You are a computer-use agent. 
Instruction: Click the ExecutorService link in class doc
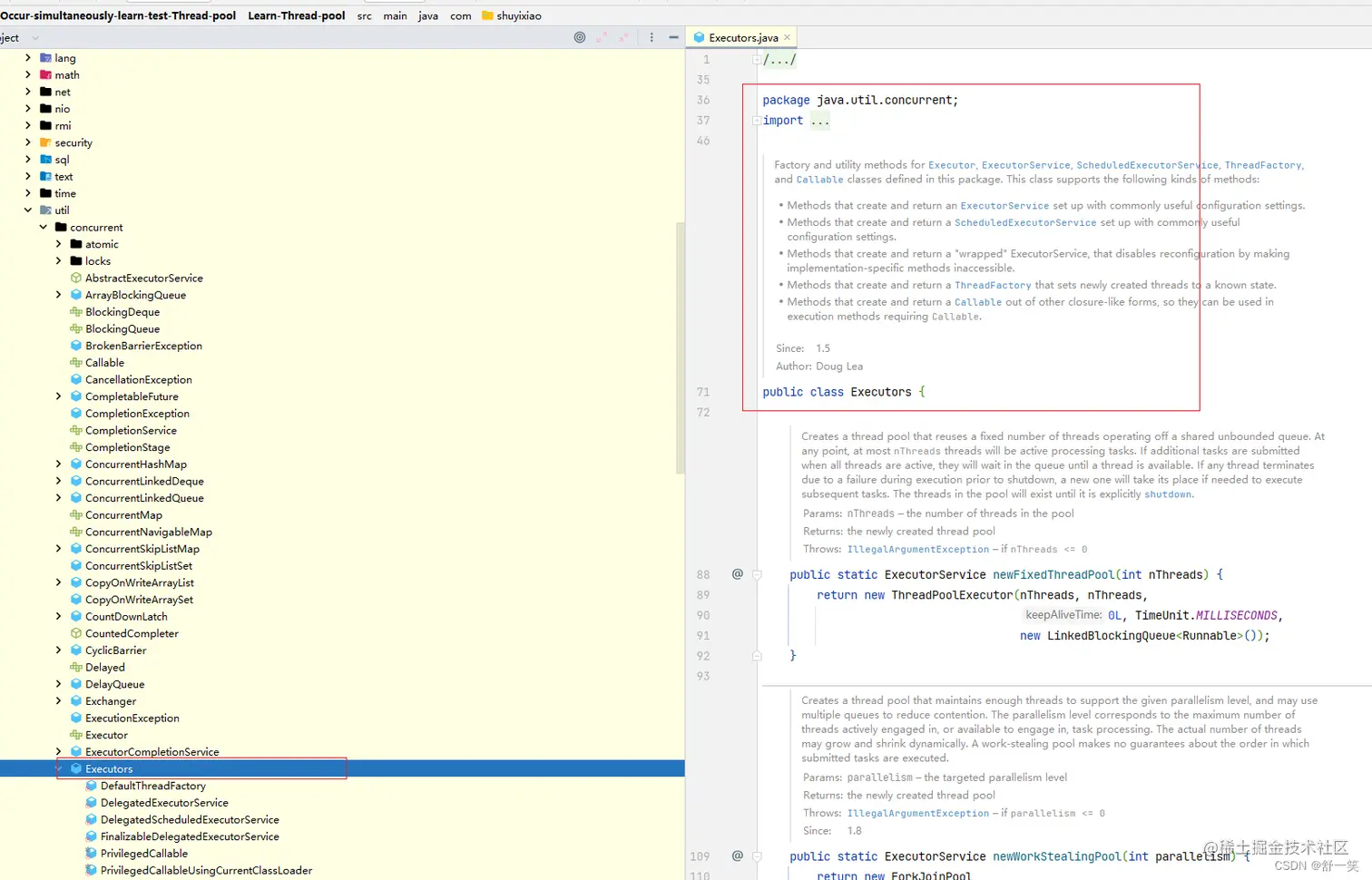tap(1025, 165)
